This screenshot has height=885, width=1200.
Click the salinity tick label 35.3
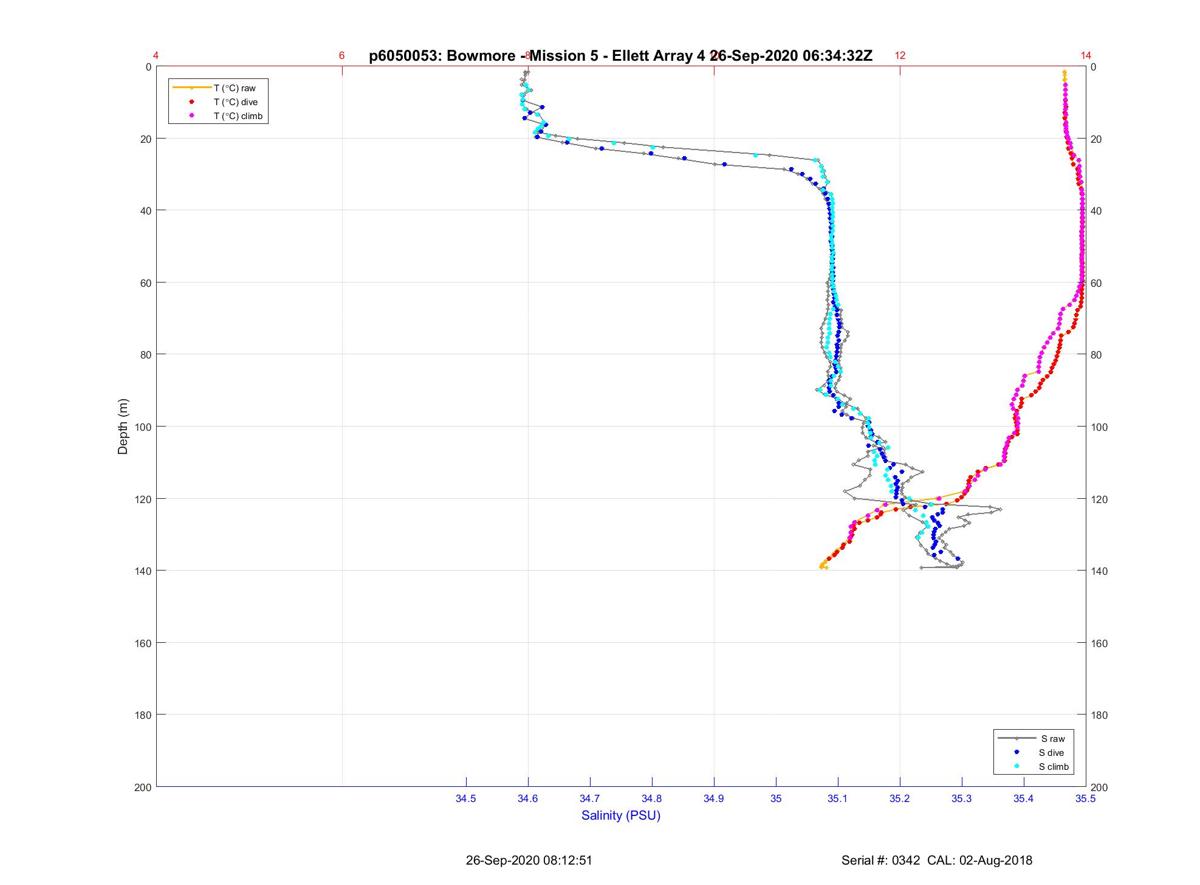pyautogui.click(x=962, y=798)
